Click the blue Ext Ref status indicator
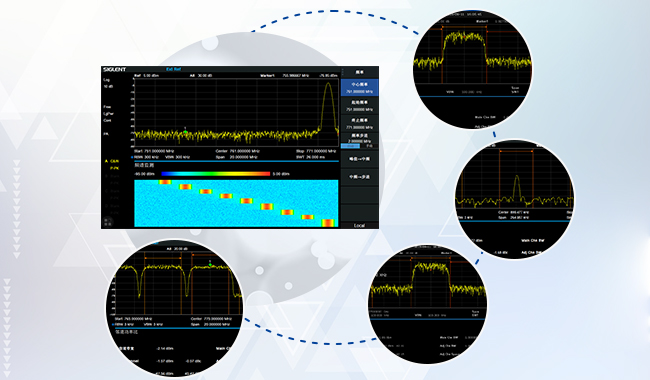 [174, 69]
